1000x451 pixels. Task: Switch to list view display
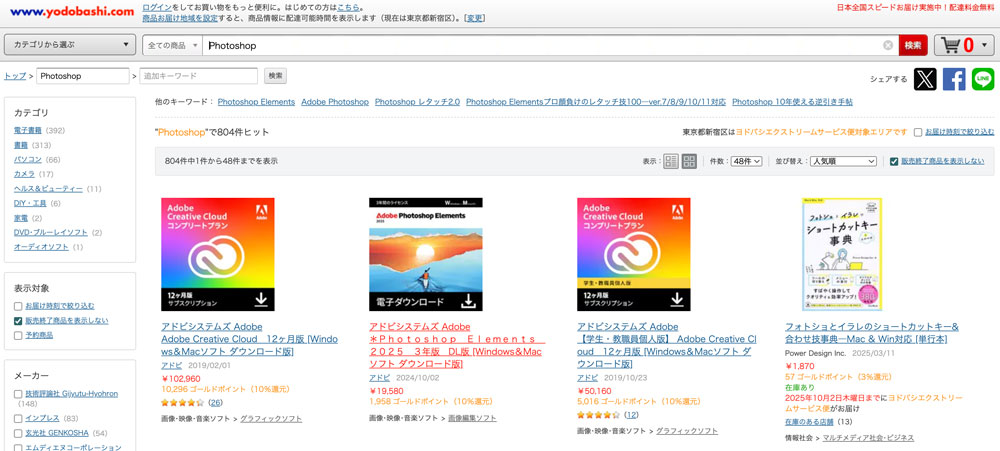point(671,161)
